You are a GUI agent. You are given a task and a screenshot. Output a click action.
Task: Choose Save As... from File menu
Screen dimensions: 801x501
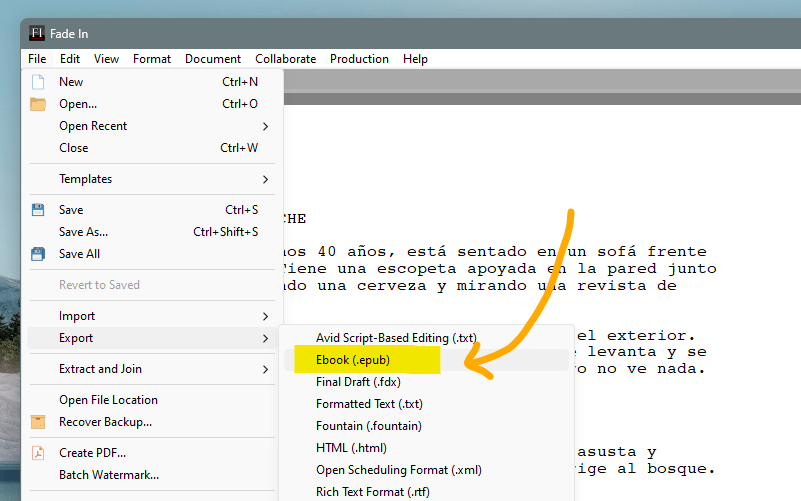(x=83, y=232)
